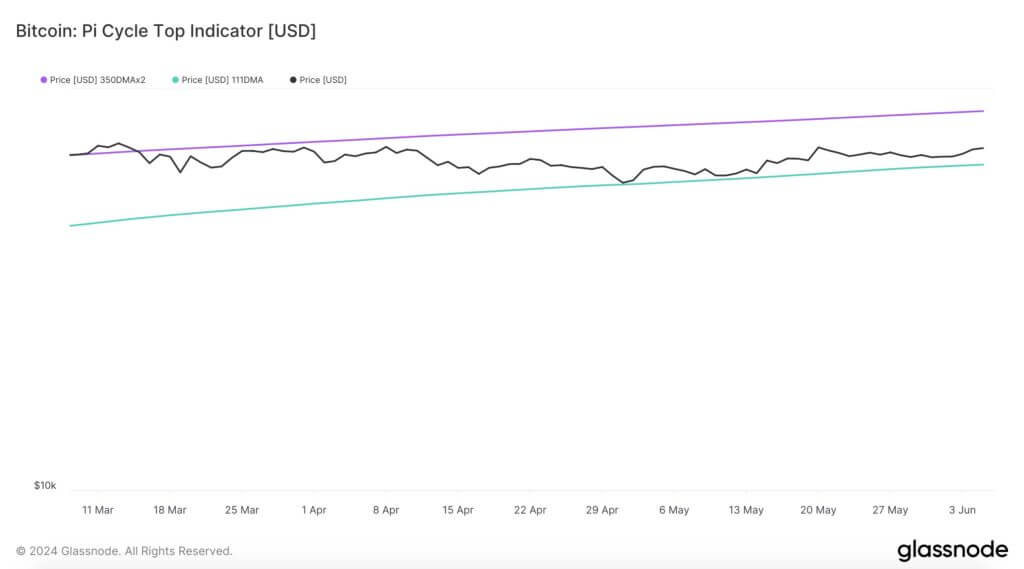Click the glassnode logo
Screen dimensions: 1024x569
pyautogui.click(x=951, y=550)
